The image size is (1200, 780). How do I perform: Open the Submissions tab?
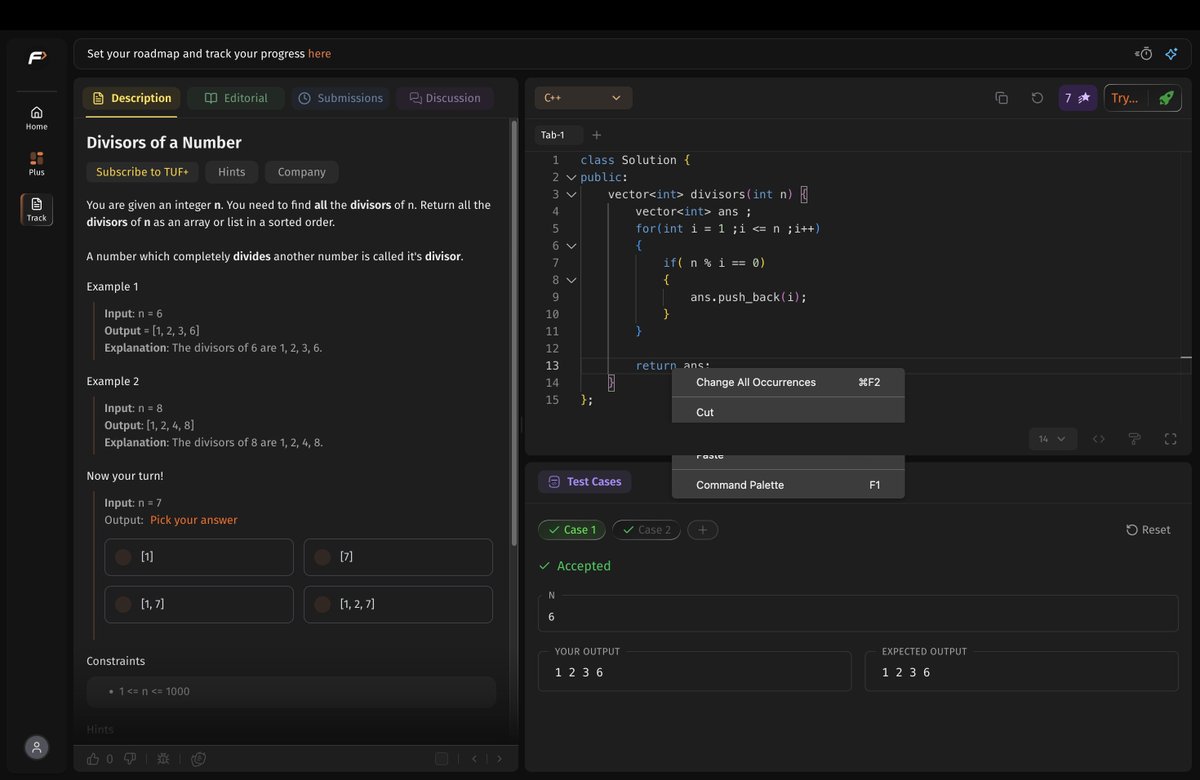[340, 98]
